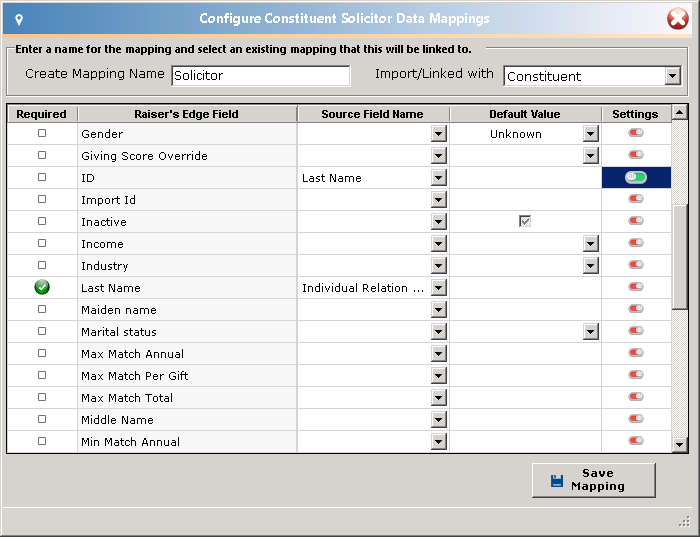Tick Required checkbox for Giving Score Override
This screenshot has width=700, height=537.
(42, 155)
